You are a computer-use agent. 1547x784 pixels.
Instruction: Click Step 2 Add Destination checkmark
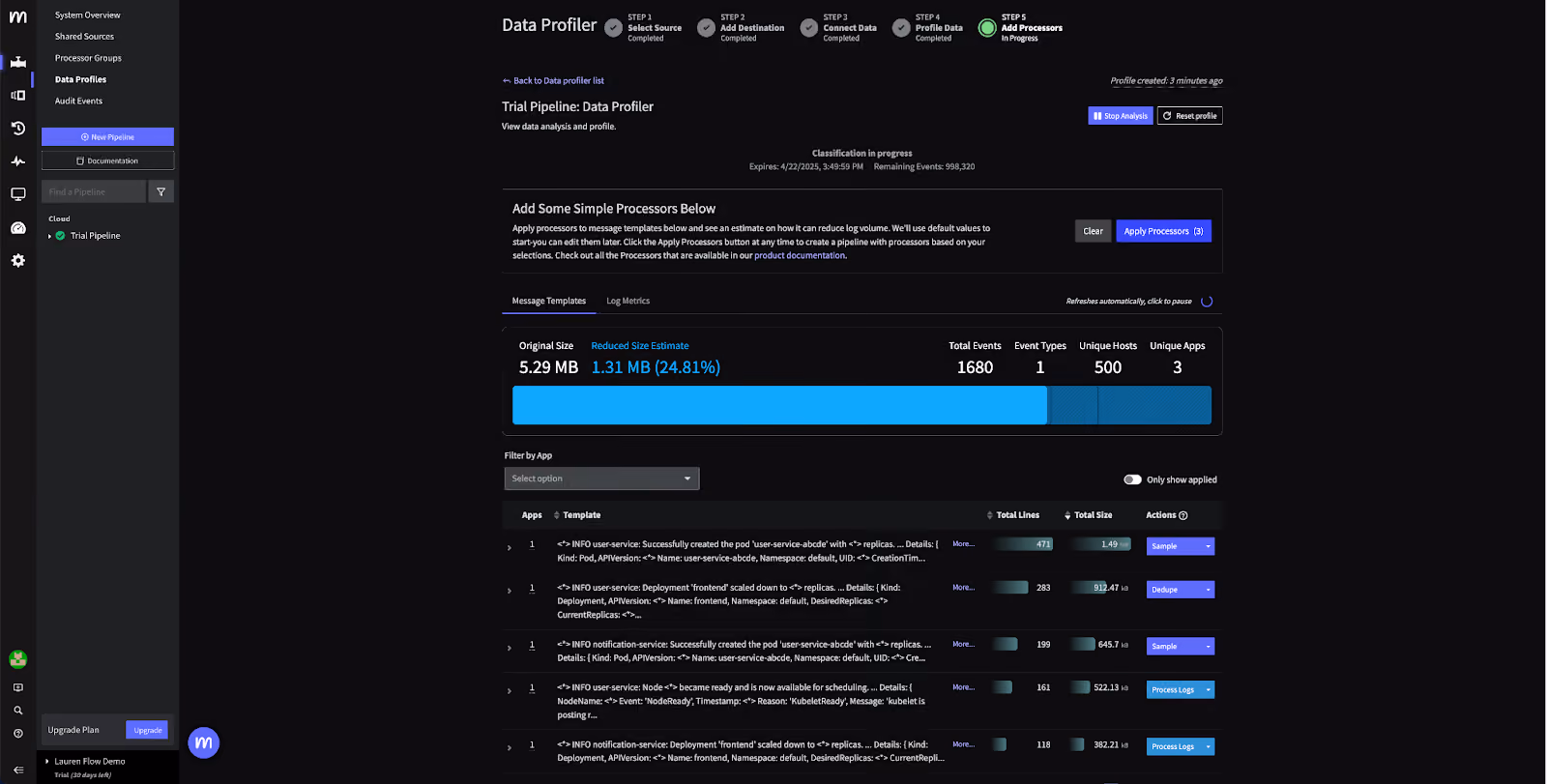[707, 28]
